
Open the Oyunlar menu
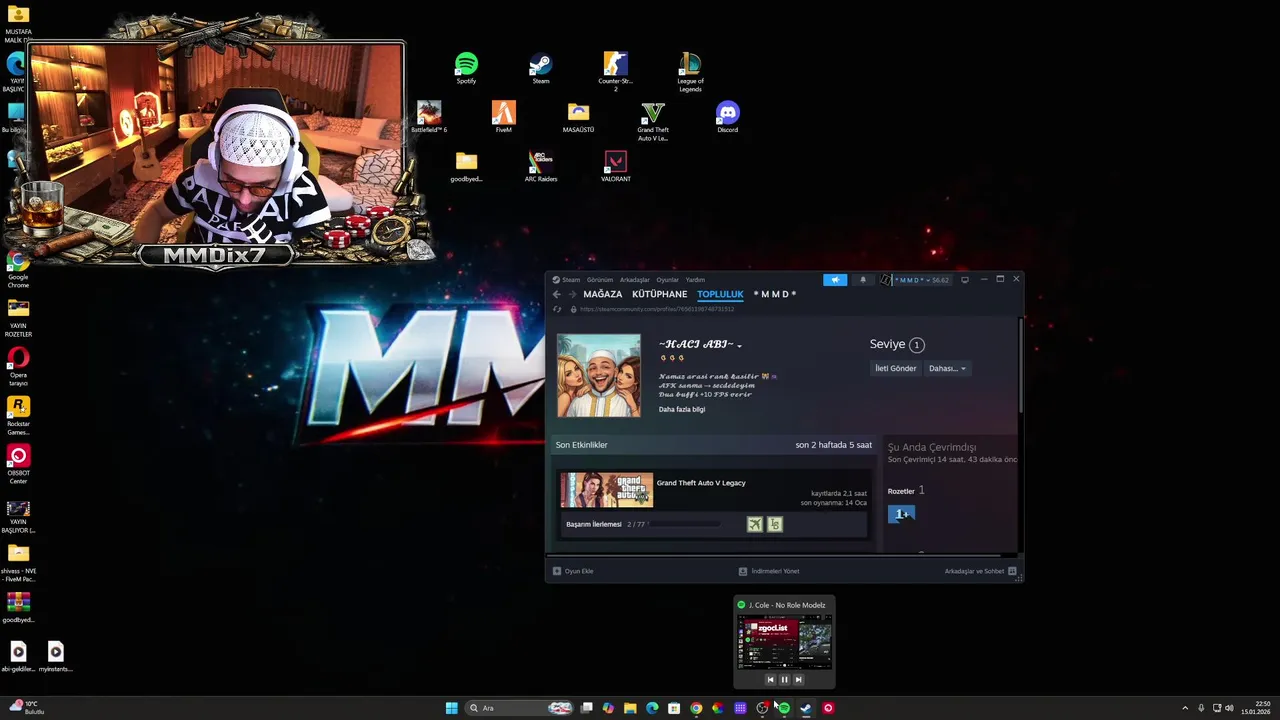(667, 280)
